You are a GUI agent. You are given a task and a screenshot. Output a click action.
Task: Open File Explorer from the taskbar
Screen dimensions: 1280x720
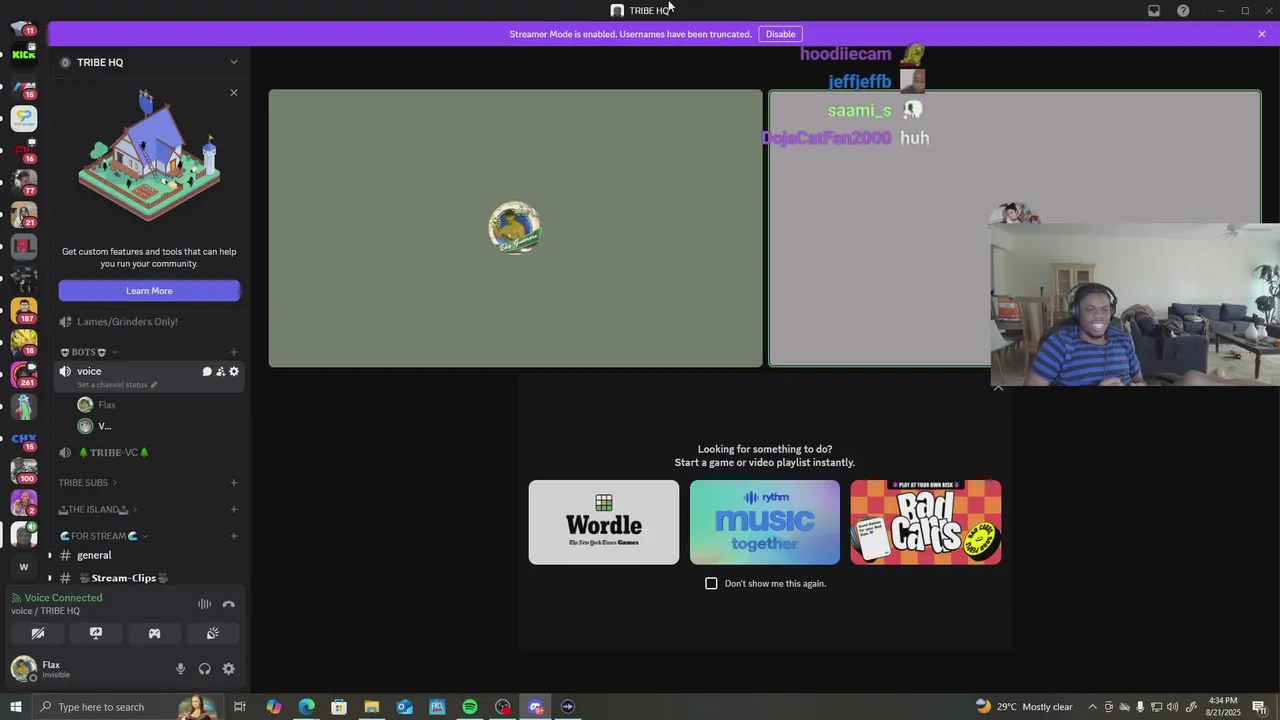pos(371,707)
